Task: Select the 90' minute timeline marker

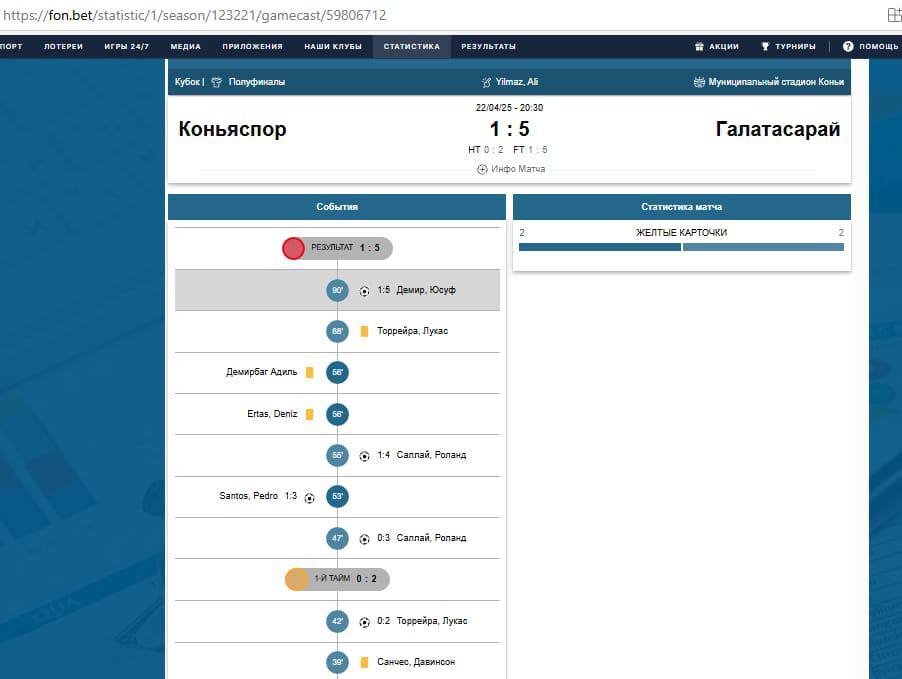Action: [337, 291]
